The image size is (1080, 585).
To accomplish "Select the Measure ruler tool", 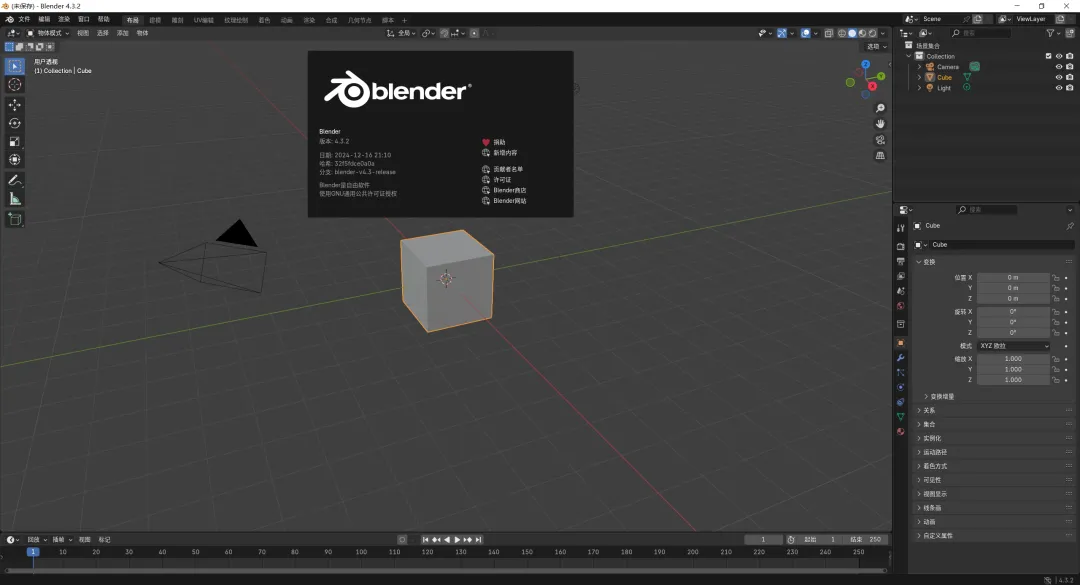I will click(x=14, y=199).
